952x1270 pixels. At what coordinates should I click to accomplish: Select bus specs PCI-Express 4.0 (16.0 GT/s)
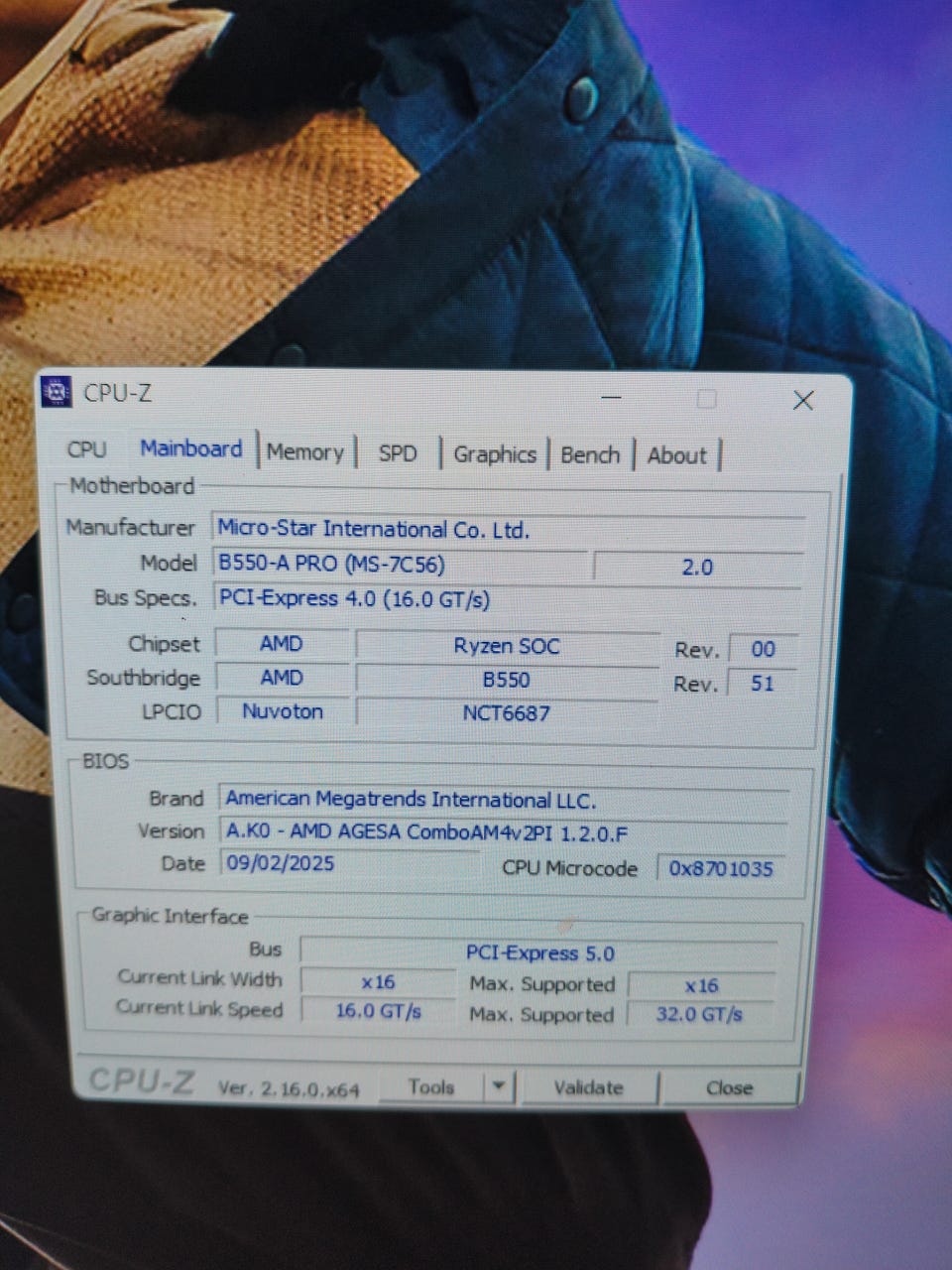506,599
